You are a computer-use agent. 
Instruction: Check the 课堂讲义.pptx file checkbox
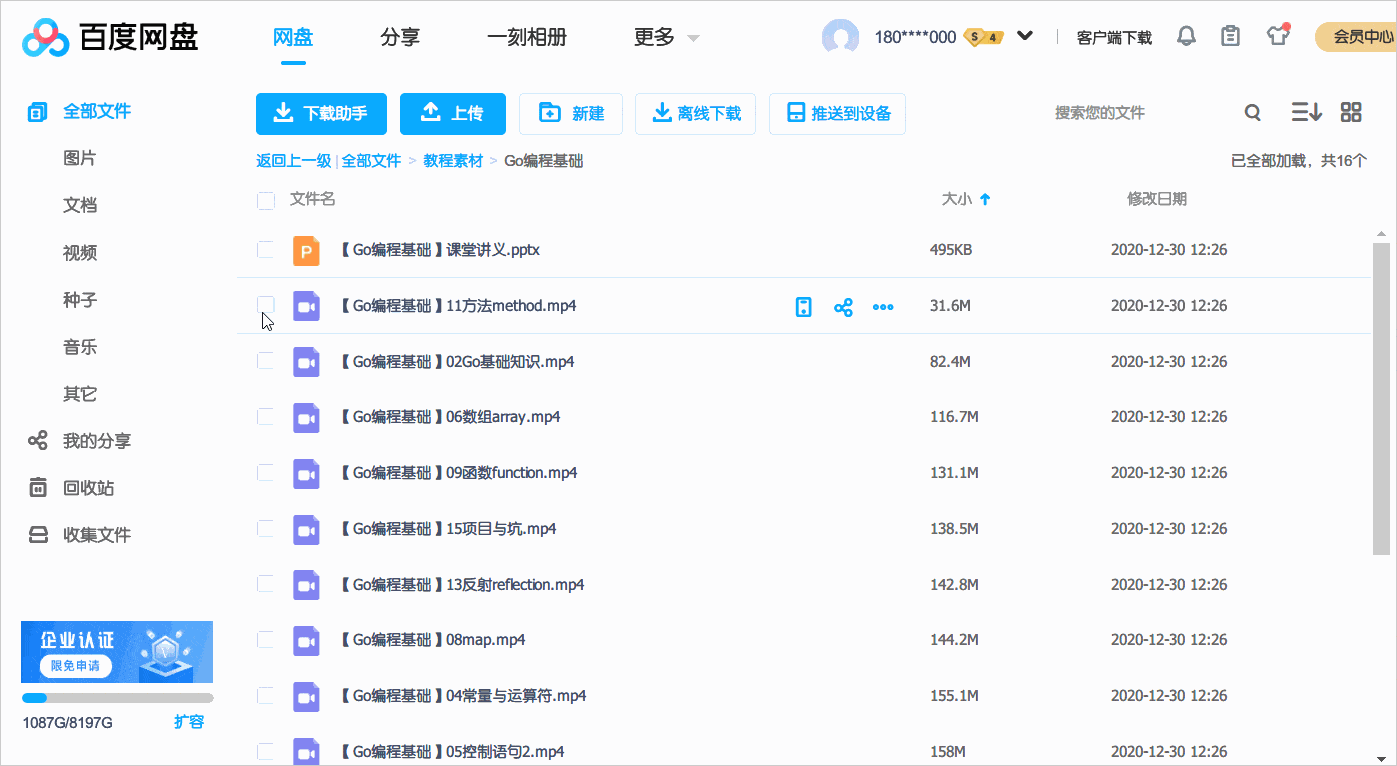point(266,250)
